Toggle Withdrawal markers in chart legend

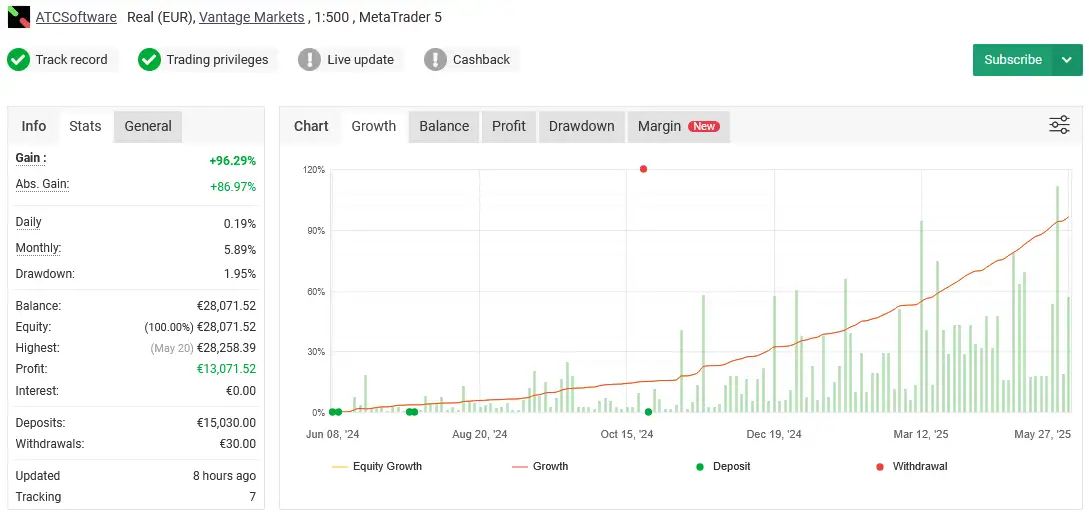910,466
